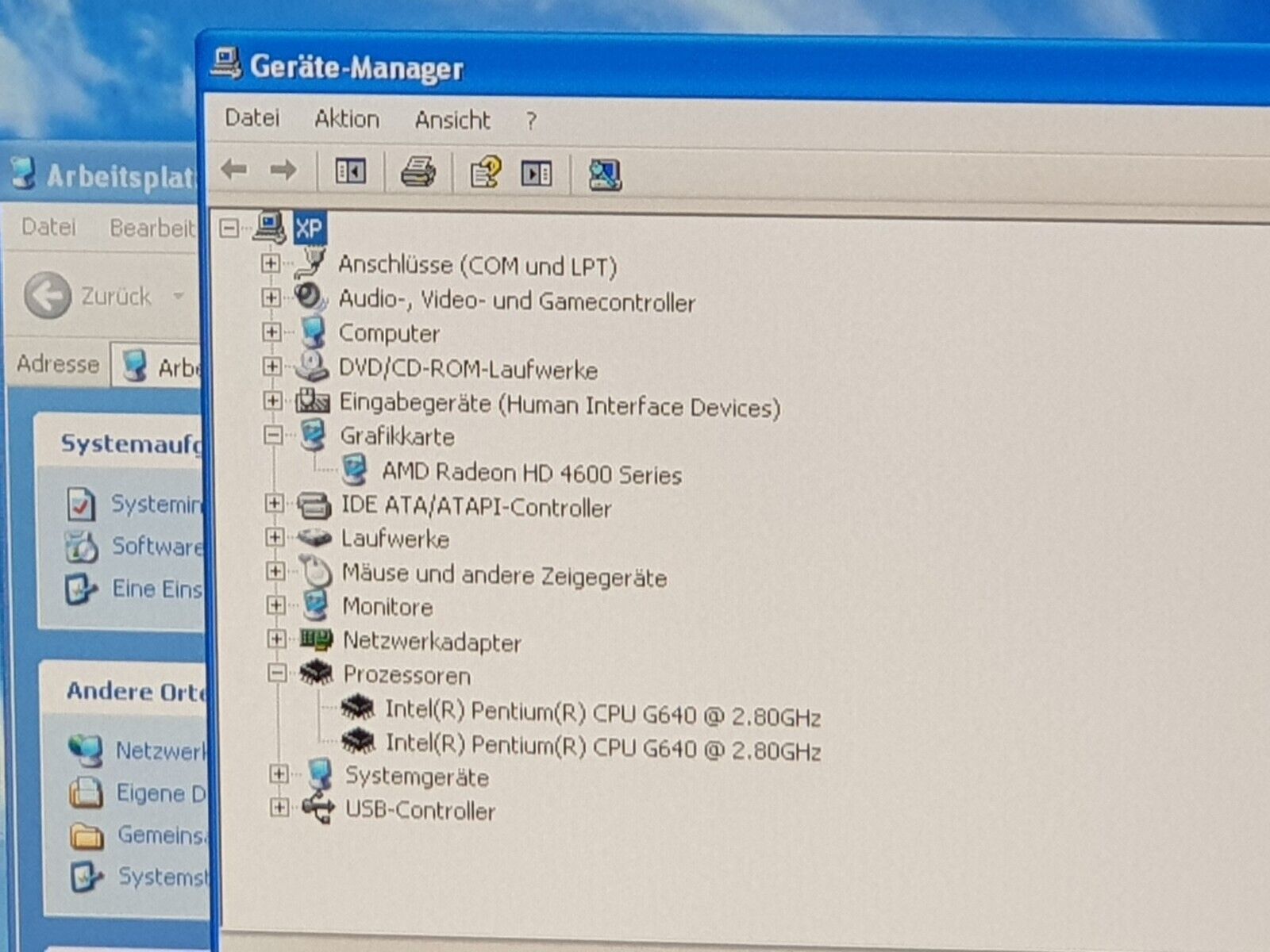Click the action pane toggle icon in toolbar
This screenshot has width=1270, height=952.
(x=537, y=173)
